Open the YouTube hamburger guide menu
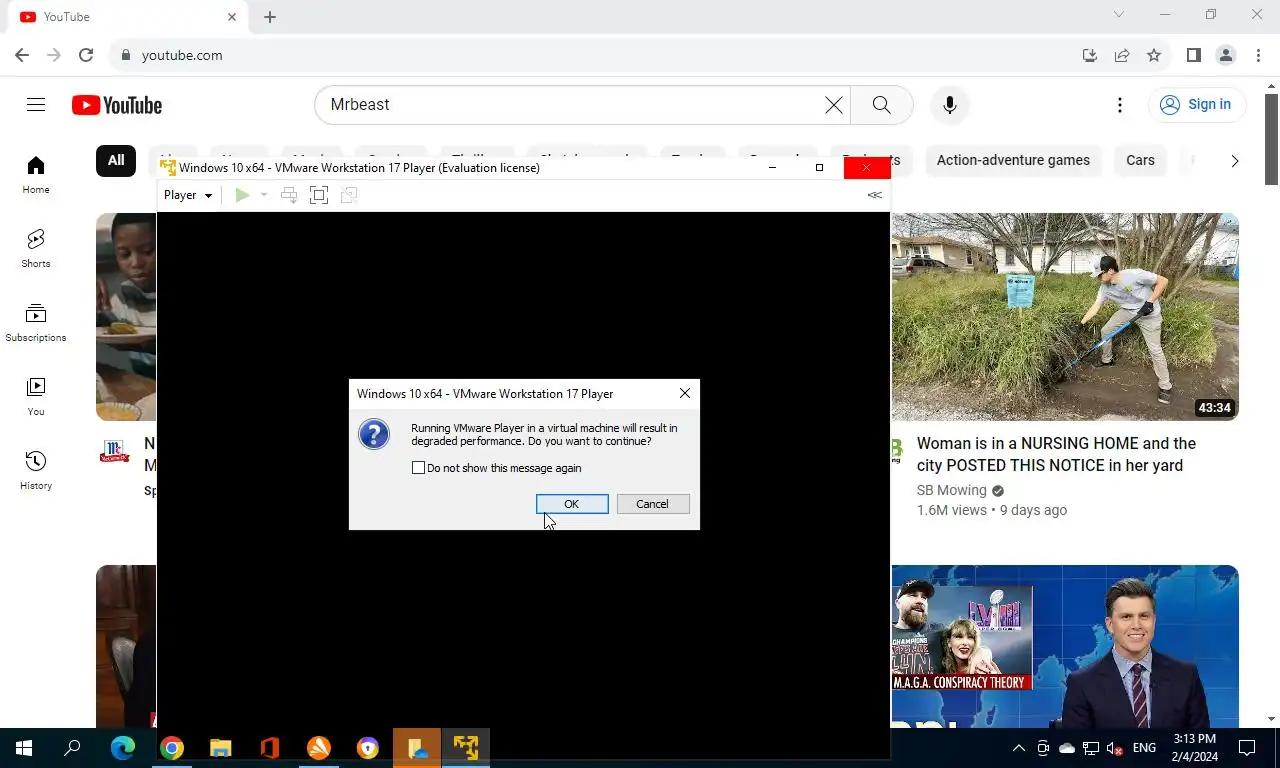This screenshot has height=768, width=1280. 36,105
